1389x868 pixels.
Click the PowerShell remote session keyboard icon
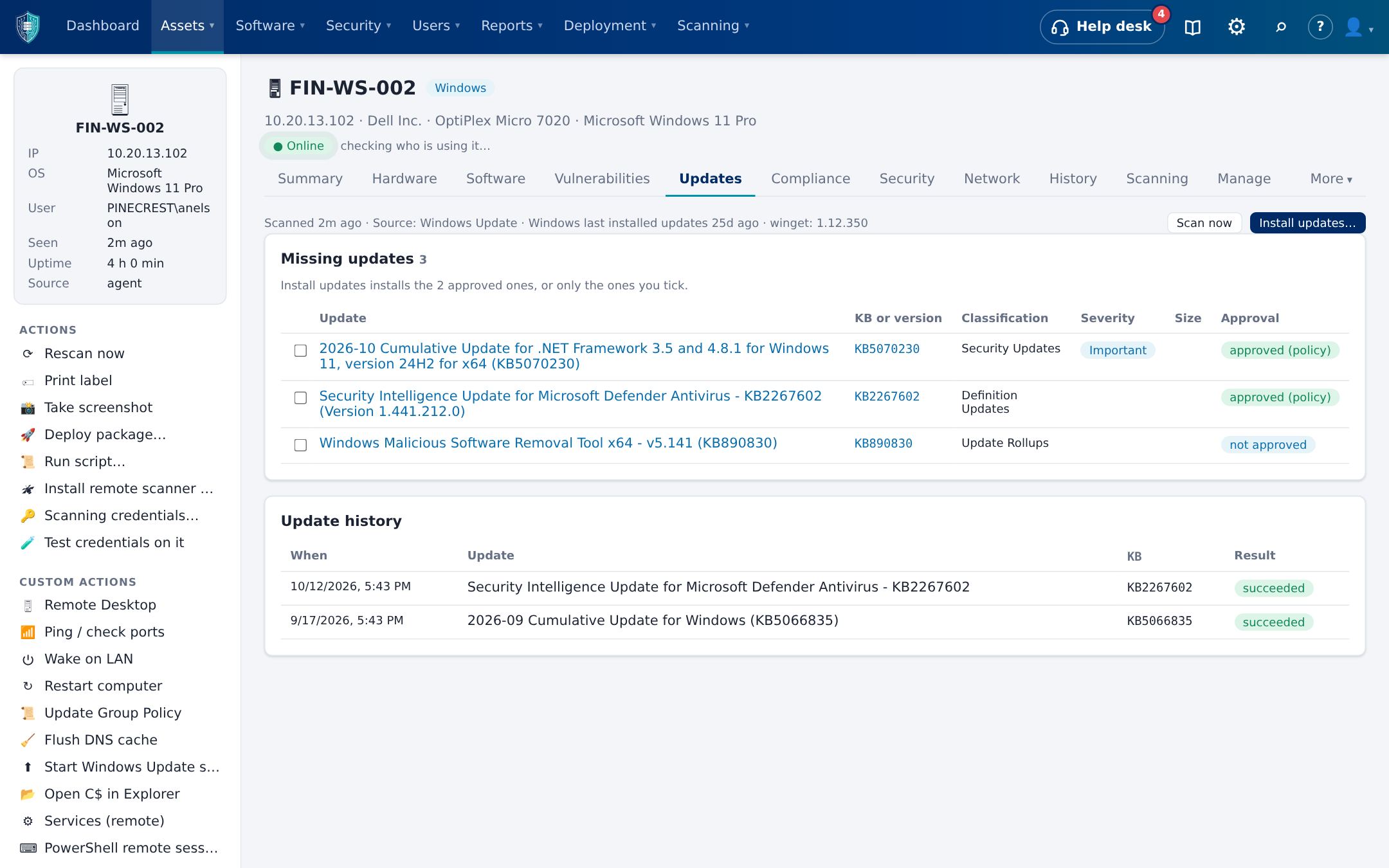(x=28, y=848)
